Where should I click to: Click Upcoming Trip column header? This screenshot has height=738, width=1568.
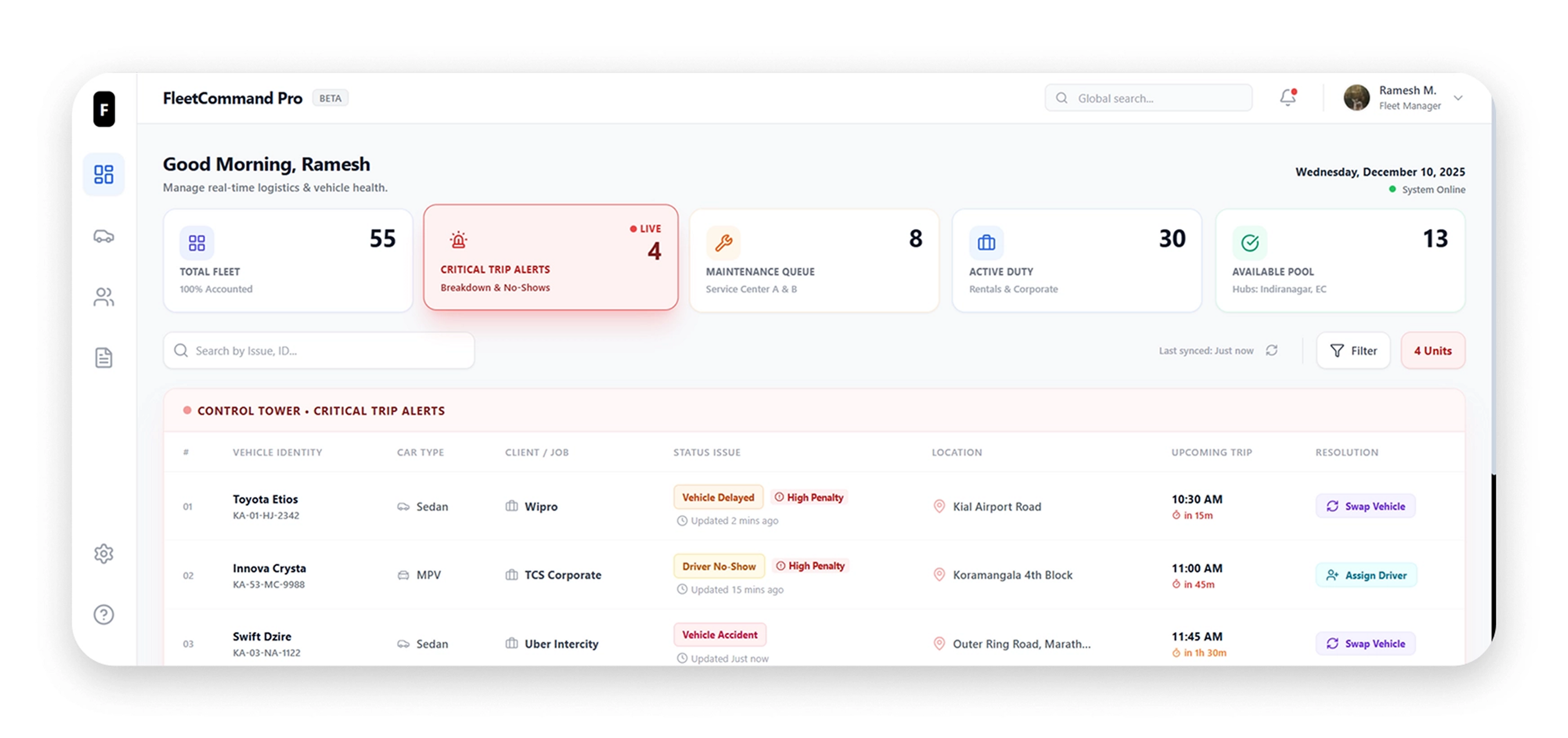coord(1212,453)
